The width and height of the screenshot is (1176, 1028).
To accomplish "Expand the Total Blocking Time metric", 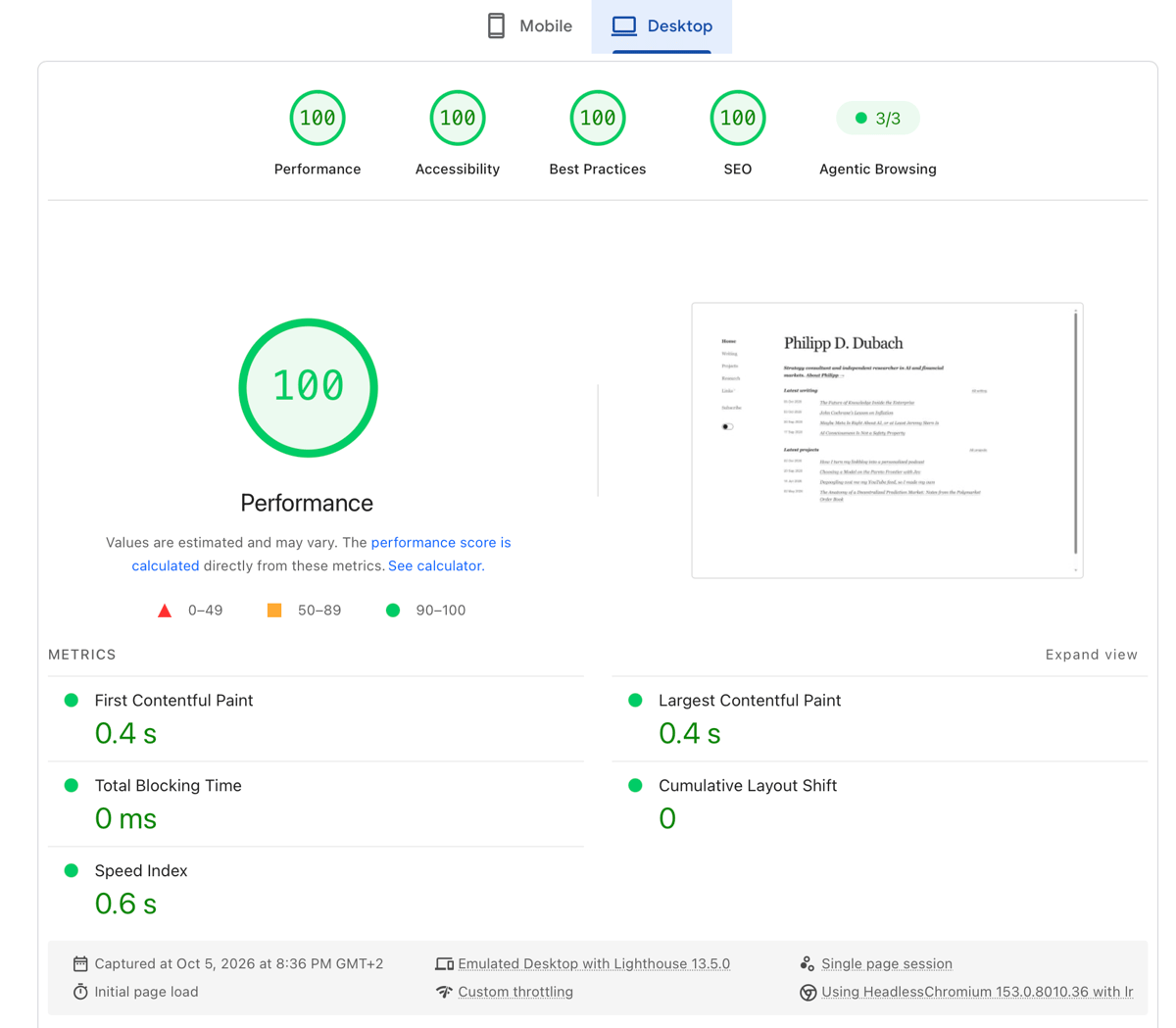I will pyautogui.click(x=316, y=804).
